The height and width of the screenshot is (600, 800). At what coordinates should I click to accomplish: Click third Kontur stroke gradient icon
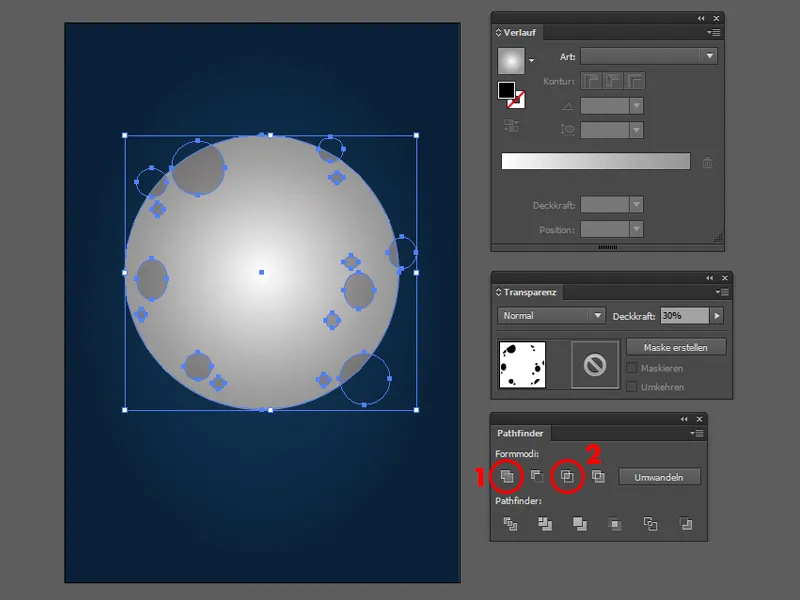635,81
